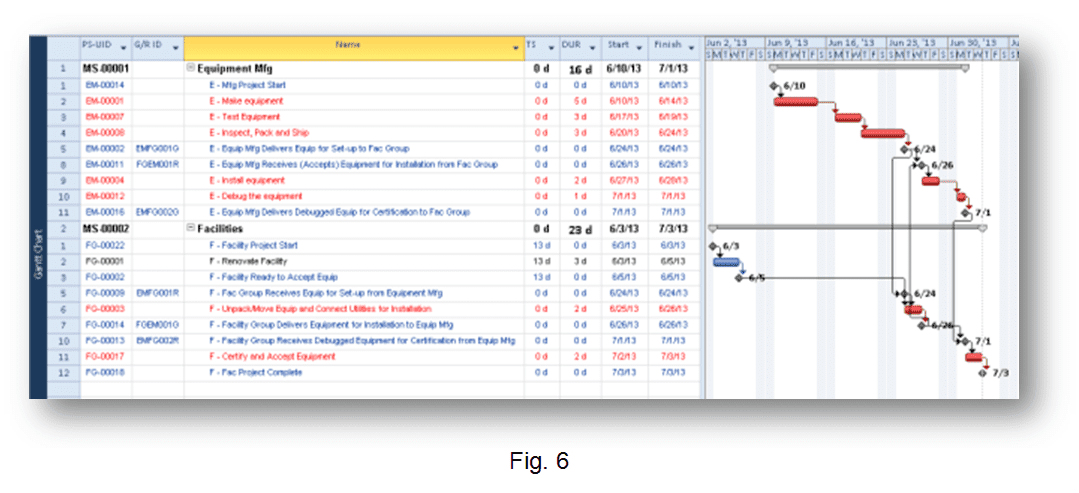1079x493 pixels.
Task: Open the Finish column filter dropdown
Action: tap(691, 48)
